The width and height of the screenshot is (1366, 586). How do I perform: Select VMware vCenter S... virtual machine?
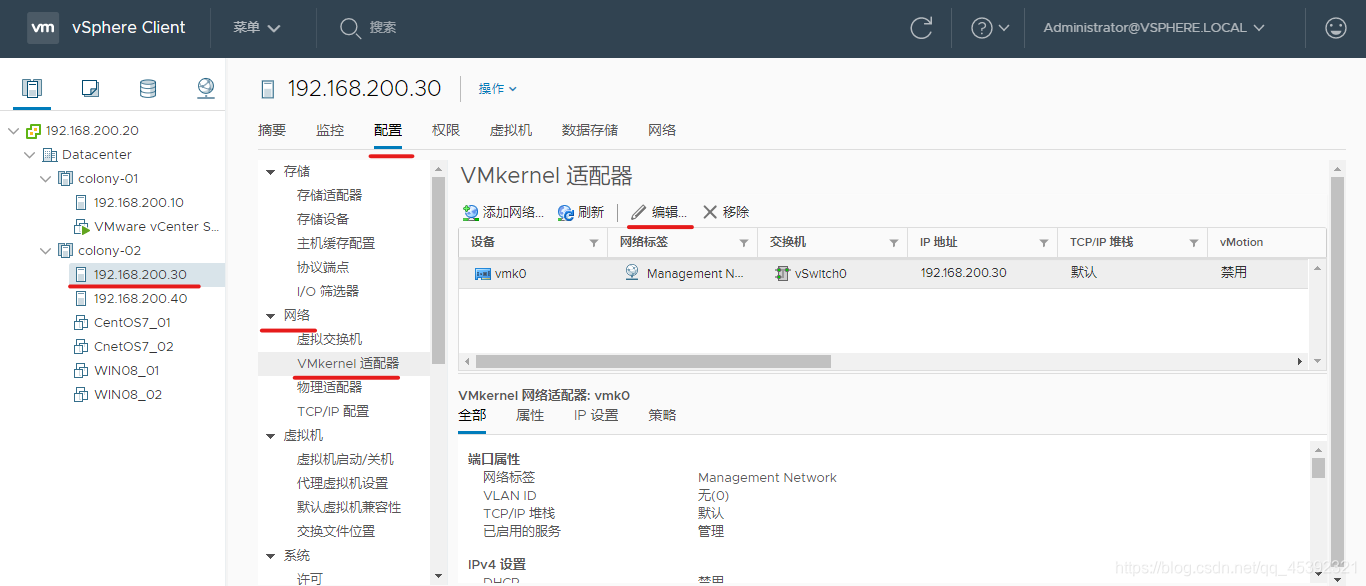tap(156, 227)
